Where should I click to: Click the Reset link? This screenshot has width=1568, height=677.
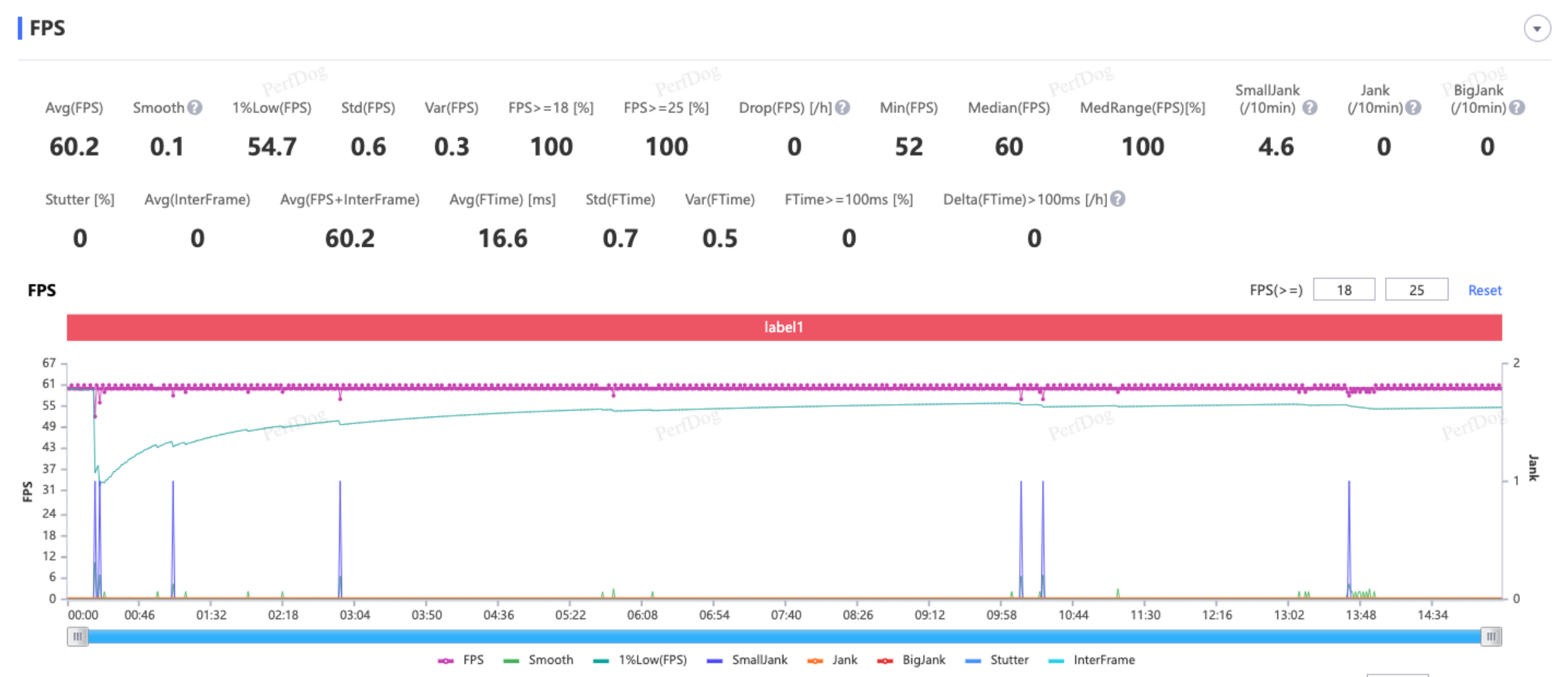coord(1484,290)
